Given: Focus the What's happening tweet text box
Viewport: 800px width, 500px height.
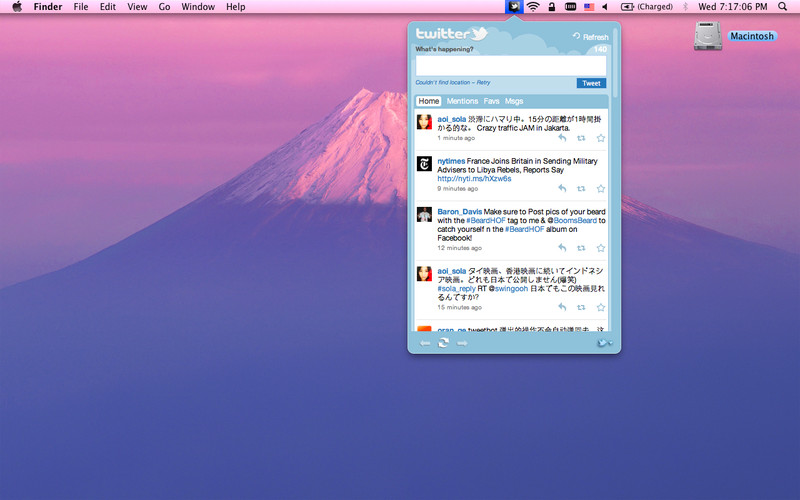Looking at the screenshot, I should click(x=511, y=66).
